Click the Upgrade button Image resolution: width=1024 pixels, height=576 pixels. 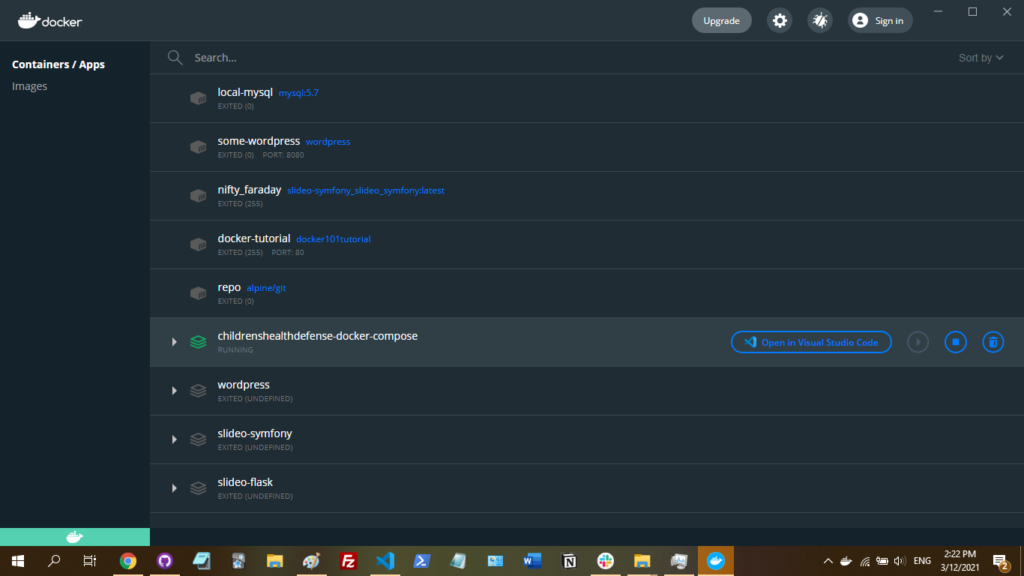coord(721,21)
